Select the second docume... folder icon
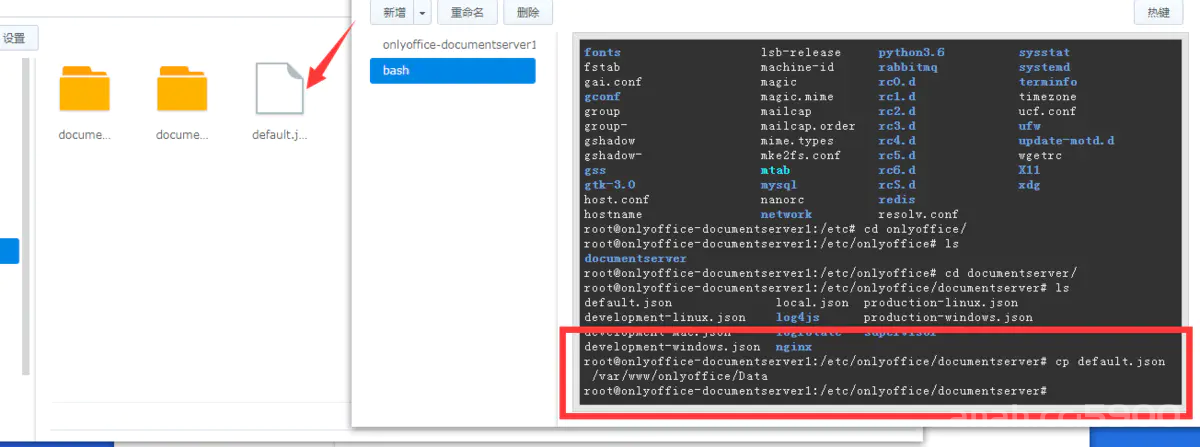Viewport: 1200px width, 447px height. coord(182,88)
